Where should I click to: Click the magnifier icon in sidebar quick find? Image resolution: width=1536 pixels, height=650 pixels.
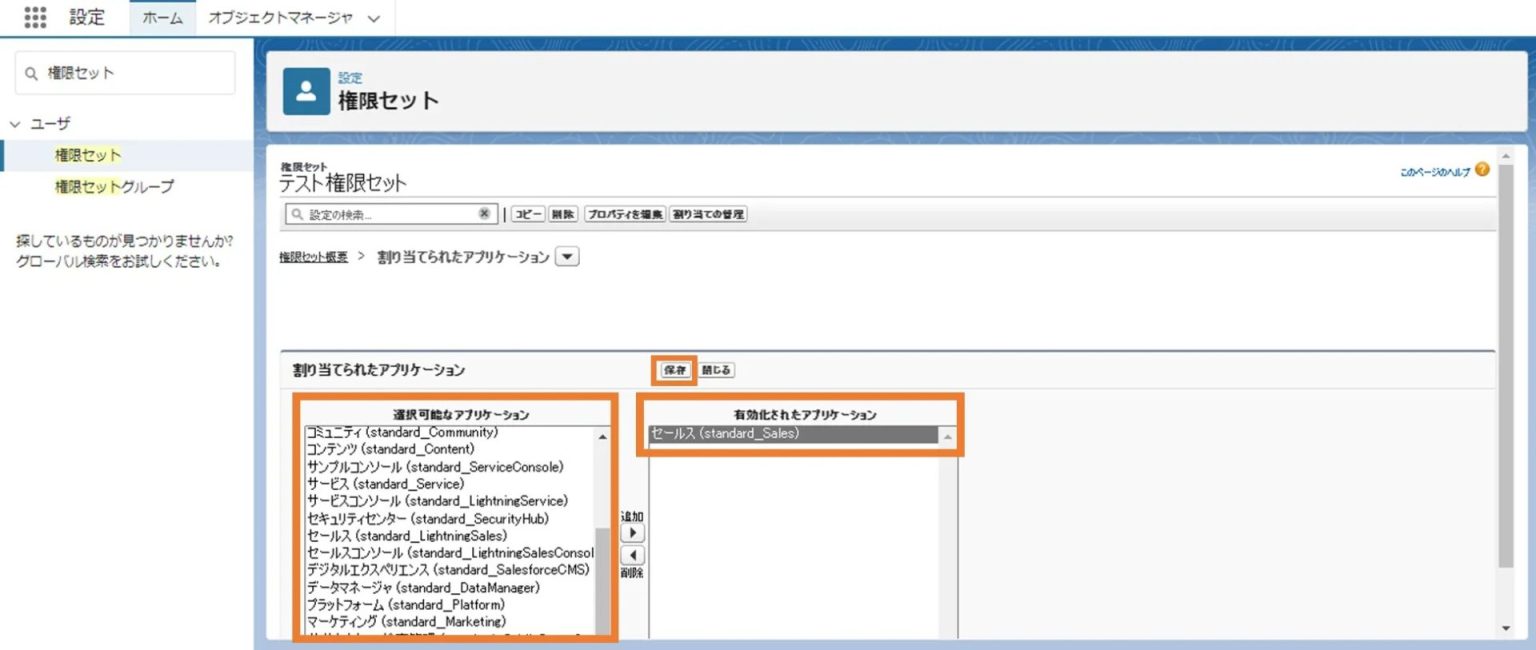point(33,72)
